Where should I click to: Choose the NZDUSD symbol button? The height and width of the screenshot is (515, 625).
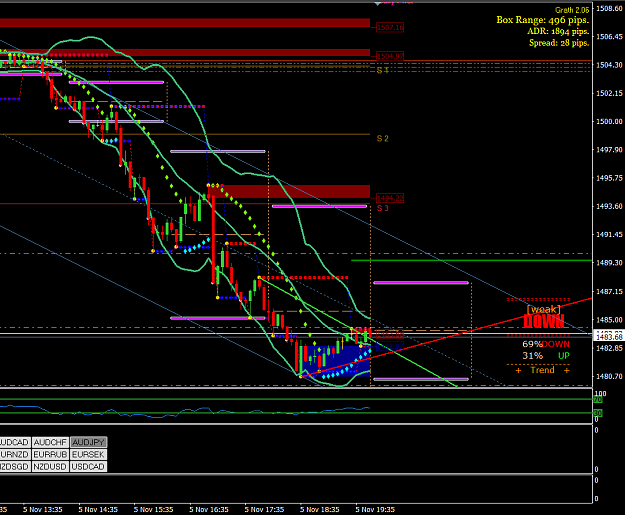[x=50, y=467]
